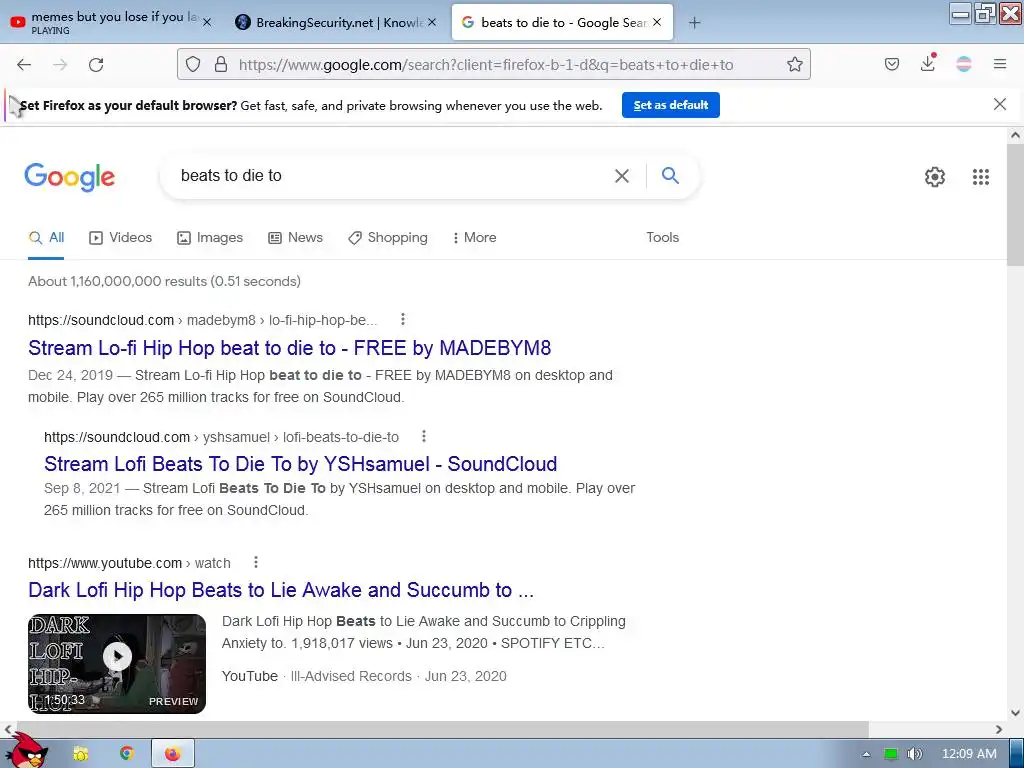Close the BreakingSecurity.net tab

[432, 22]
